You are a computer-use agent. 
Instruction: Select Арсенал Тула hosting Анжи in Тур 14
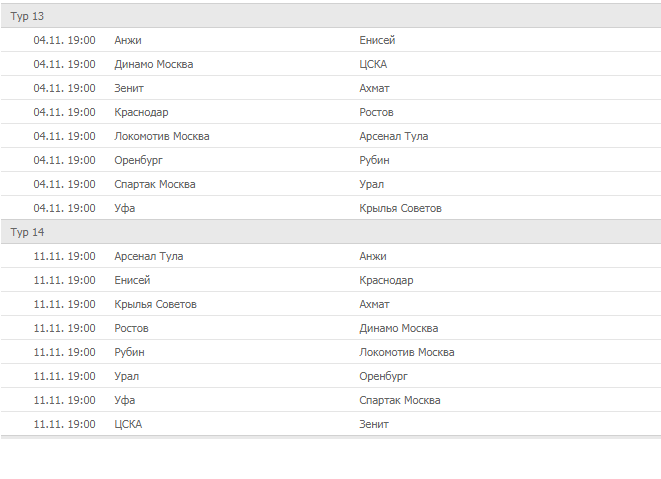pyautogui.click(x=149, y=256)
